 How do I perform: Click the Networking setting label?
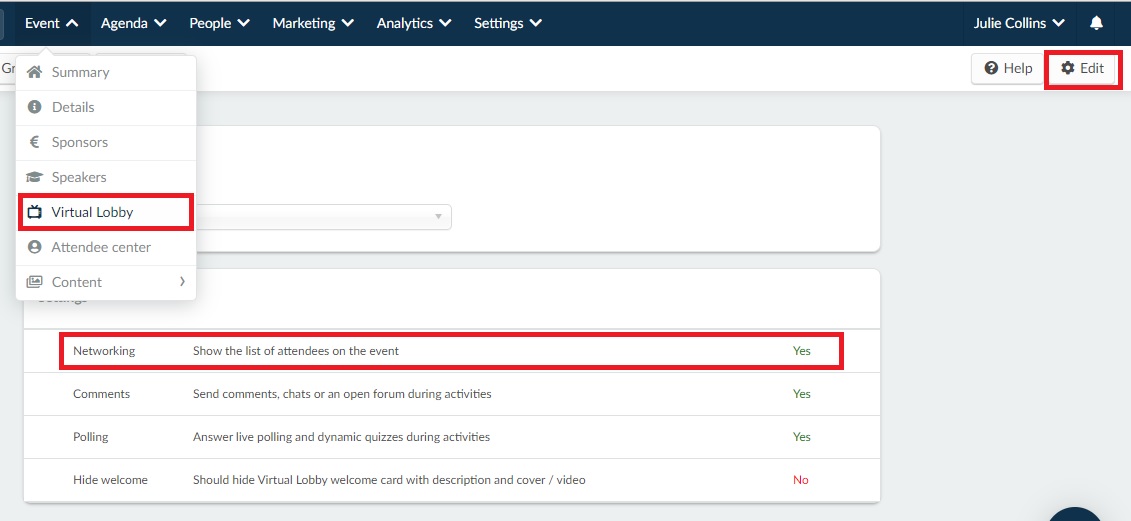coord(104,351)
